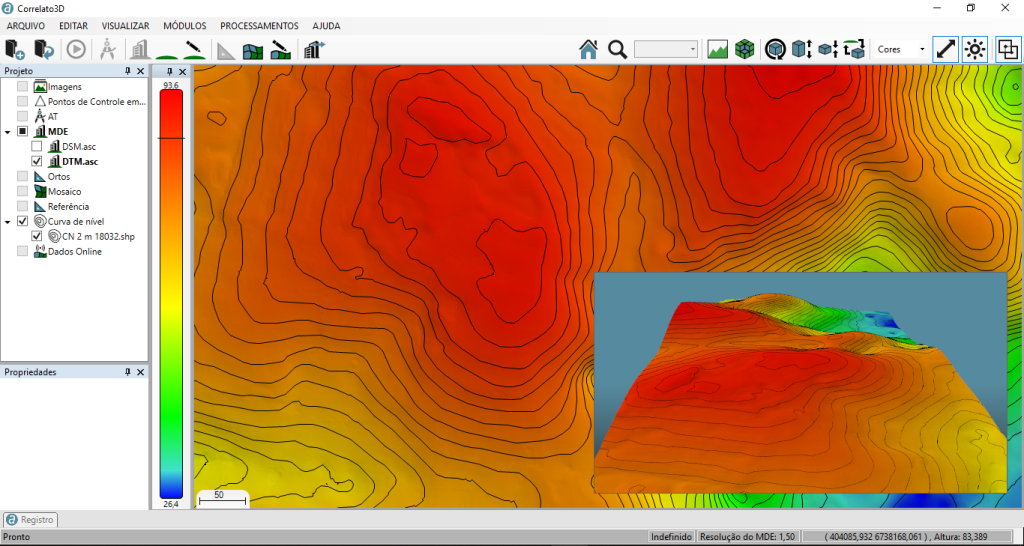Open the Registro tab at bottom
This screenshot has width=1024, height=546.
pos(30,520)
